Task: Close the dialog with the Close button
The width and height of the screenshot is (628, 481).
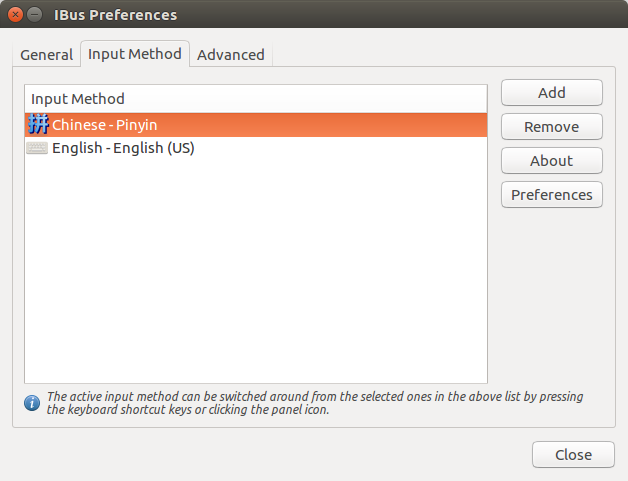Action: pos(573,455)
